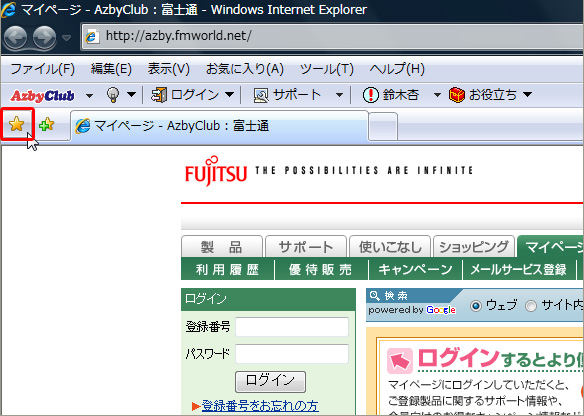Click the AzbyClub toolbar logo

(x=42, y=95)
